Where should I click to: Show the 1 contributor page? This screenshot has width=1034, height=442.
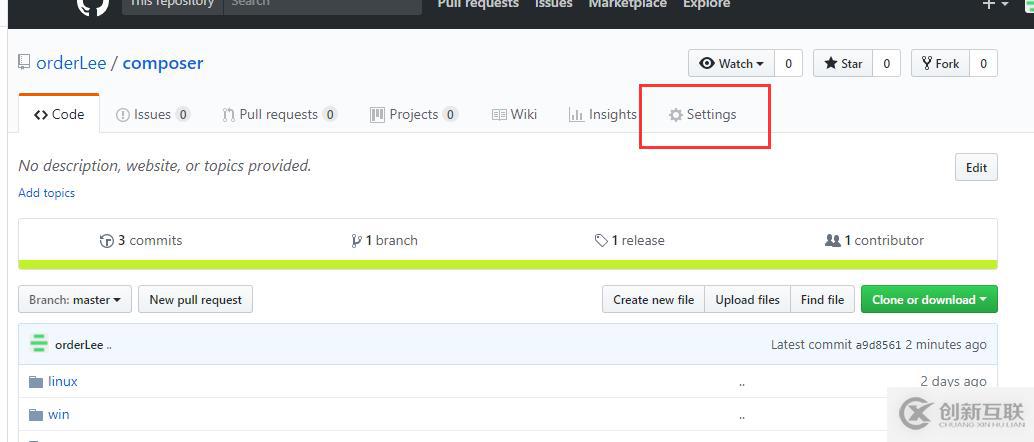pos(874,240)
